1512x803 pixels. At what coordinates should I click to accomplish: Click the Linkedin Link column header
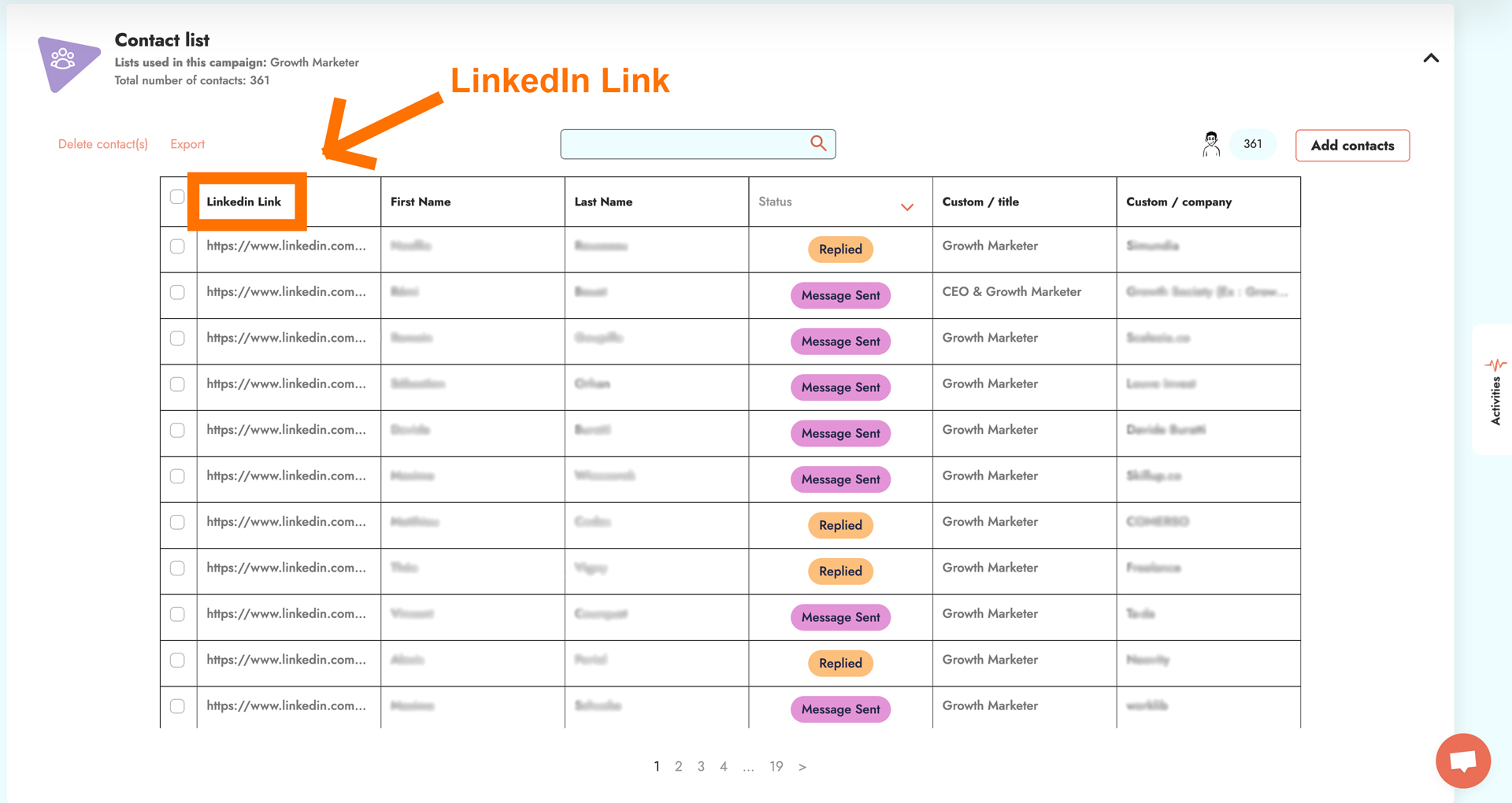(243, 202)
